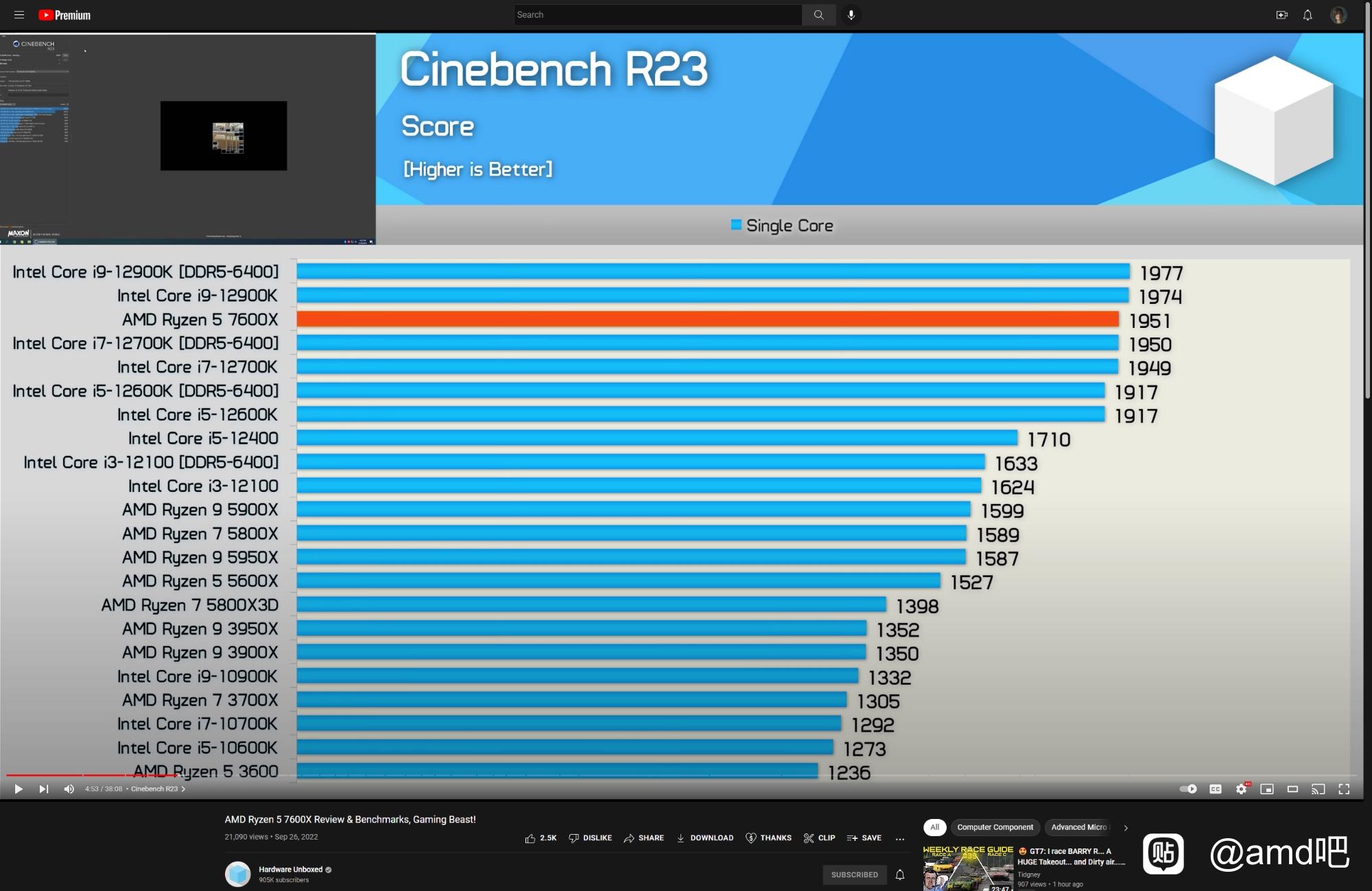Open the GT7 race guide video thumbnail
This screenshot has width=1372, height=891.
[x=967, y=868]
